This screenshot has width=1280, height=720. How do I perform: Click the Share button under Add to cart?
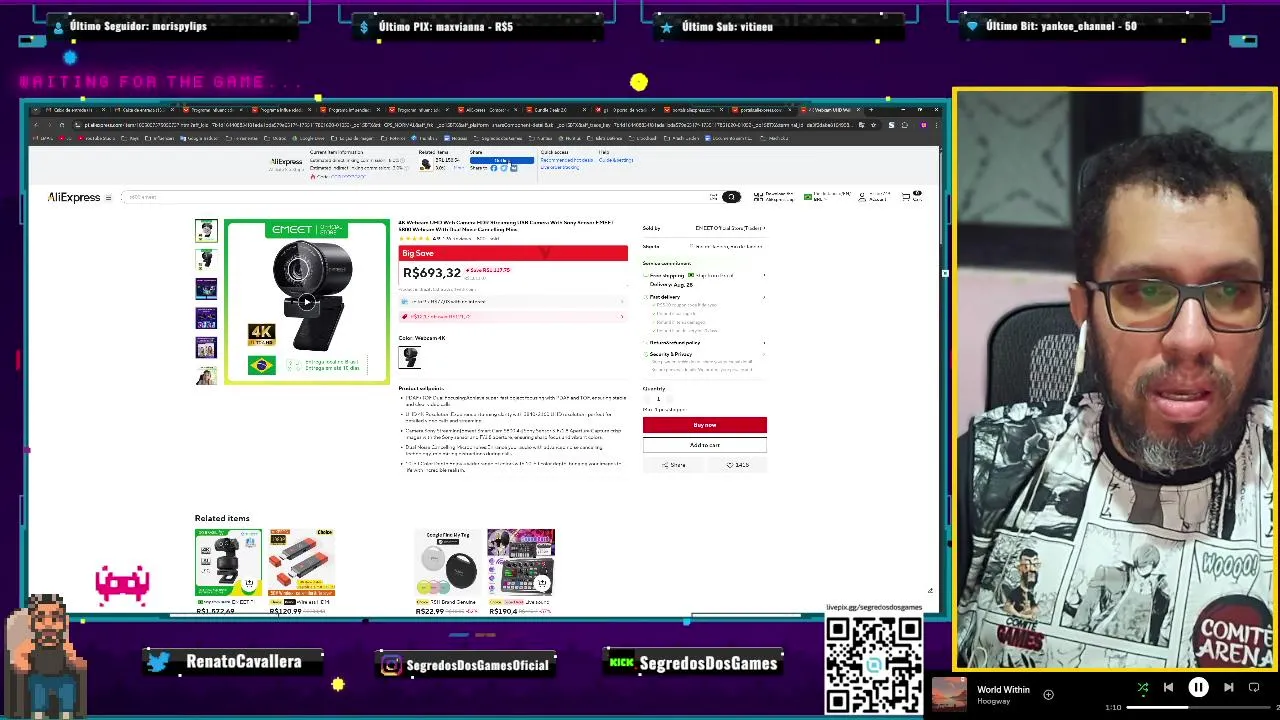[673, 465]
